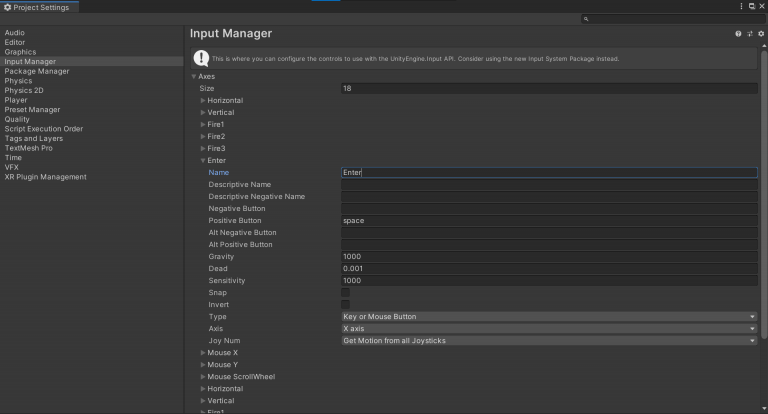
Task: Select Physics 2D in the settings list
Action: click(x=23, y=91)
